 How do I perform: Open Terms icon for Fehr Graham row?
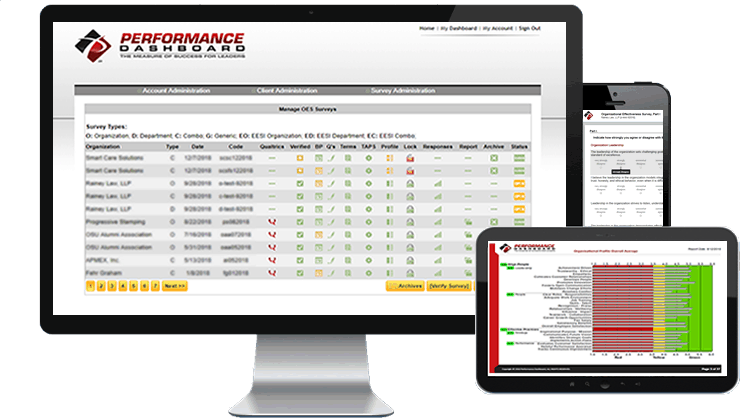[348, 273]
